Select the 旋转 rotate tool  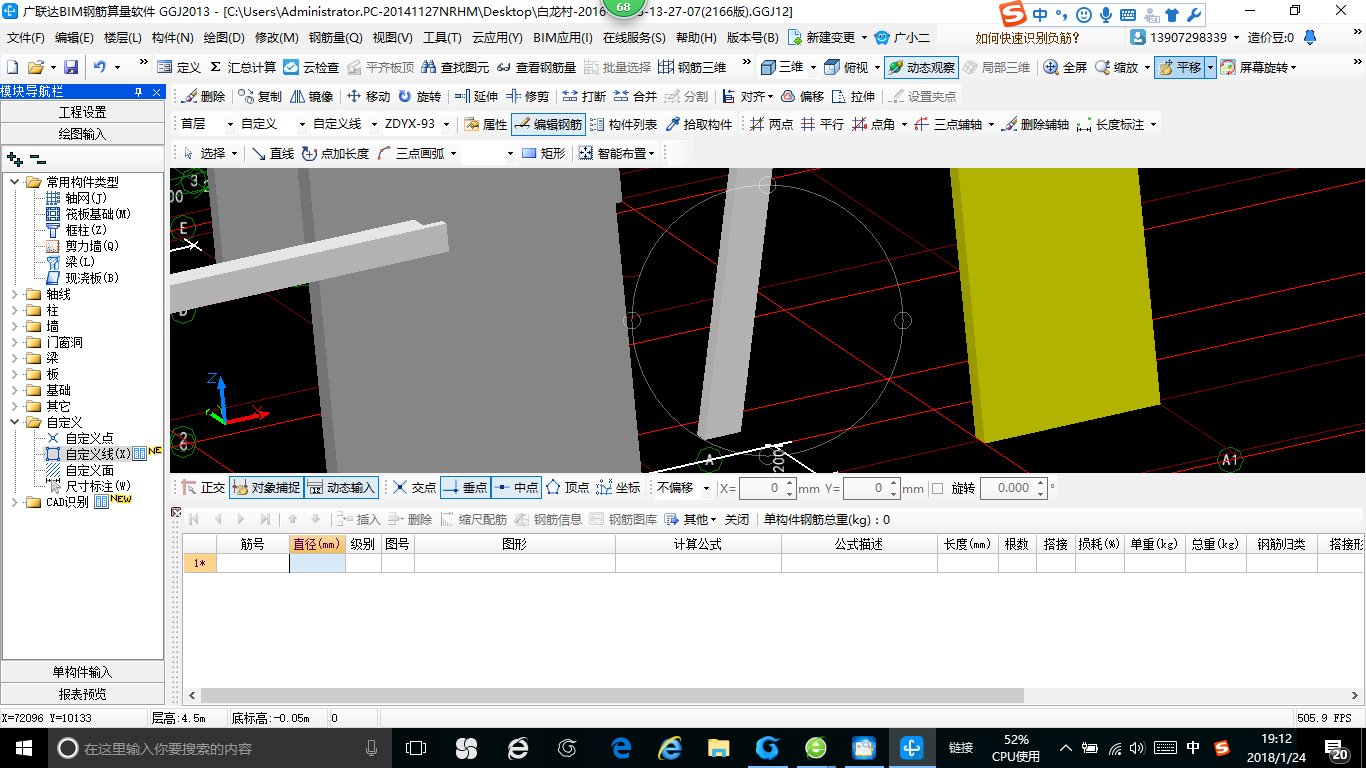click(419, 96)
